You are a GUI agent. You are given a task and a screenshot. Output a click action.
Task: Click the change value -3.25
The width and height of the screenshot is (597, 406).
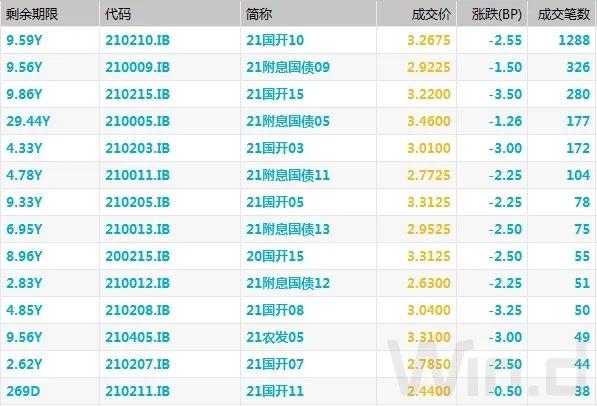point(505,311)
